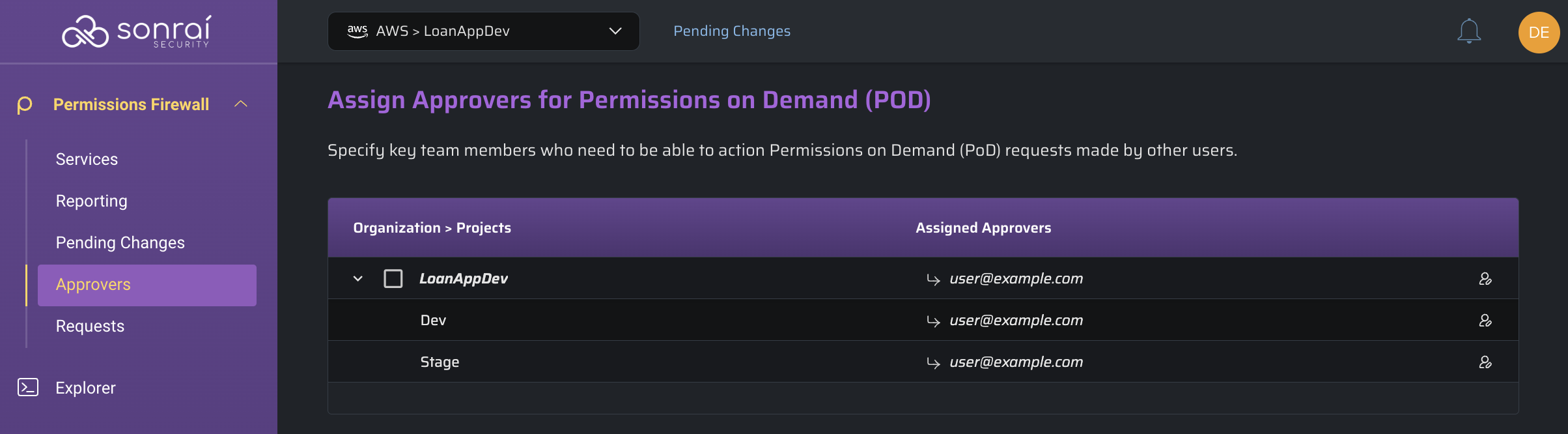Viewport: 1568px width, 434px height.
Task: Open Reporting in sidebar
Action: click(x=92, y=201)
